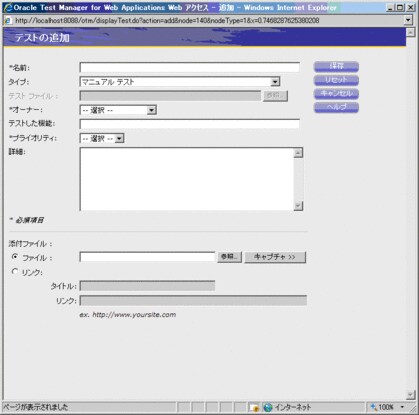Click the 名前 name input field
Image resolution: width=419 pixels, height=415 pixels.
189,67
